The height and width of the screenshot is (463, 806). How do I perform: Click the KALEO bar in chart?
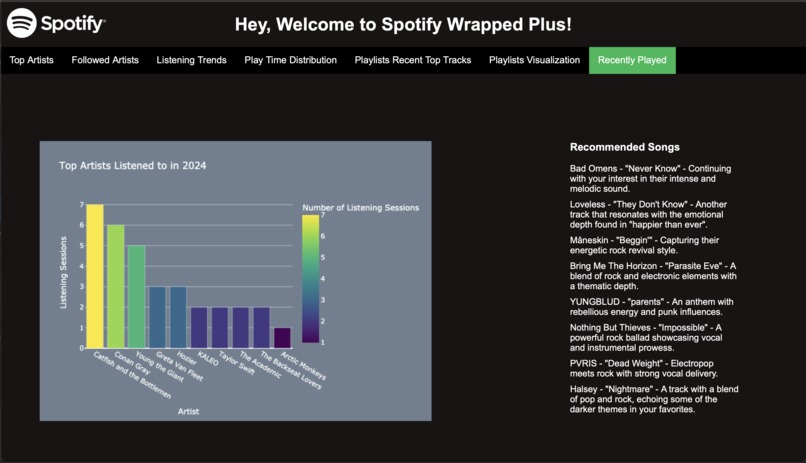[199, 328]
